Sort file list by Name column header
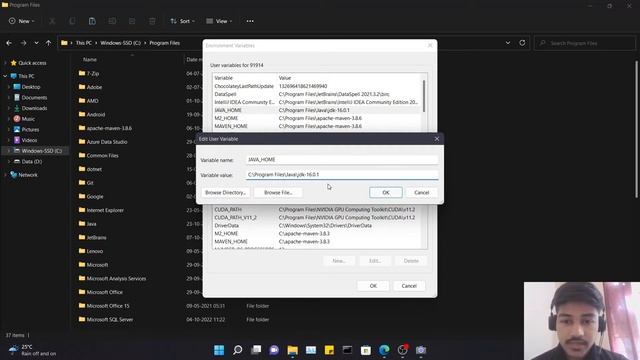 point(90,60)
